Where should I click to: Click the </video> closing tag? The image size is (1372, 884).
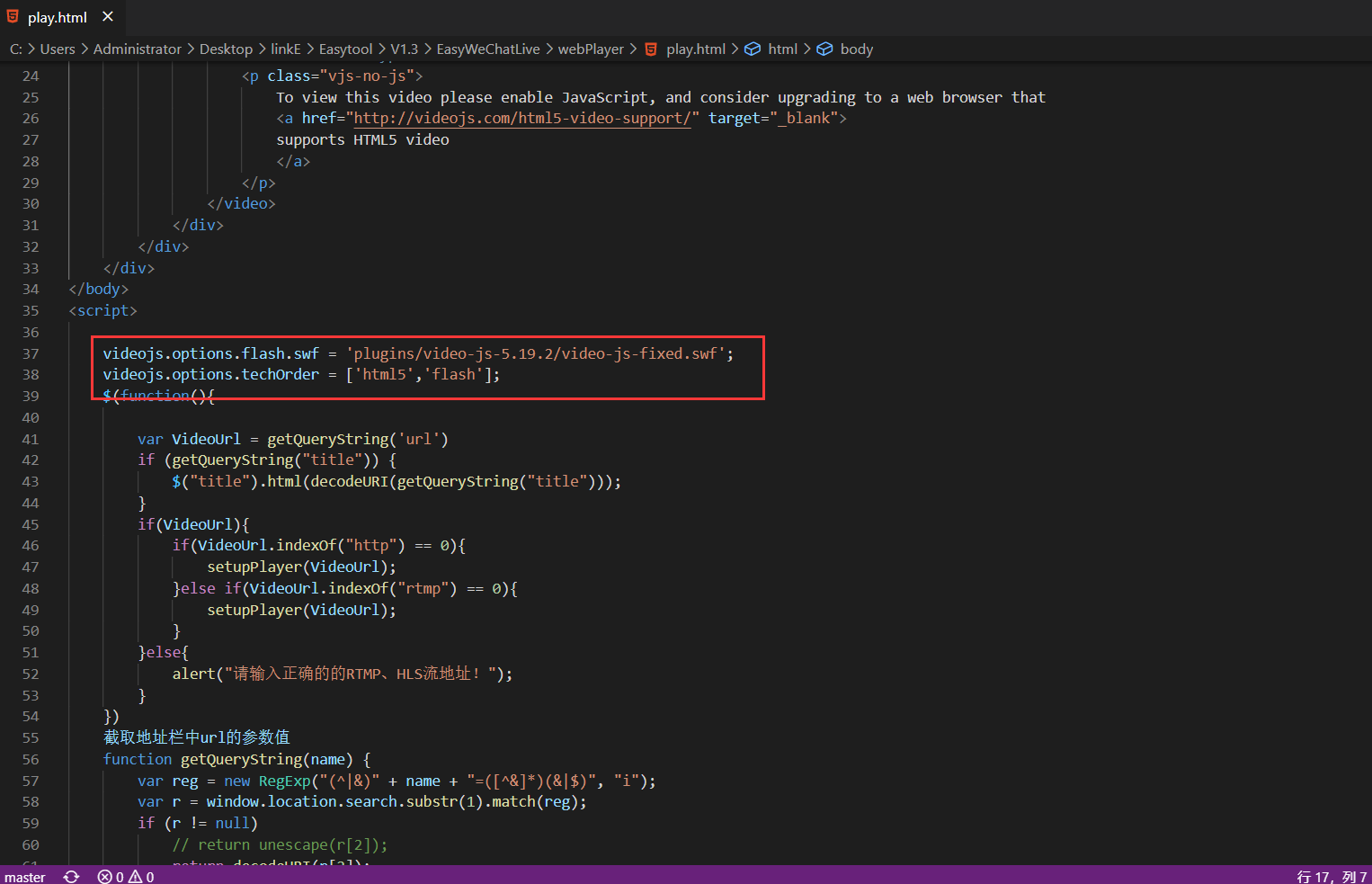click(241, 203)
